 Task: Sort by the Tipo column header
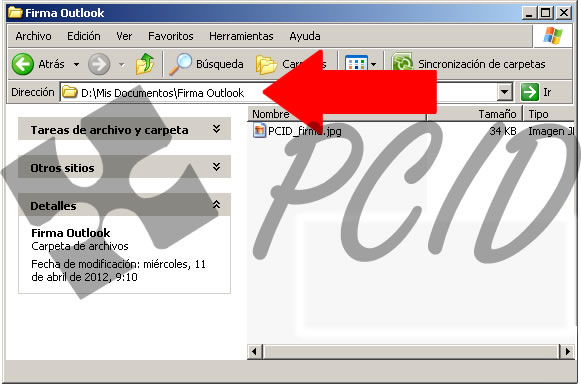(x=549, y=114)
